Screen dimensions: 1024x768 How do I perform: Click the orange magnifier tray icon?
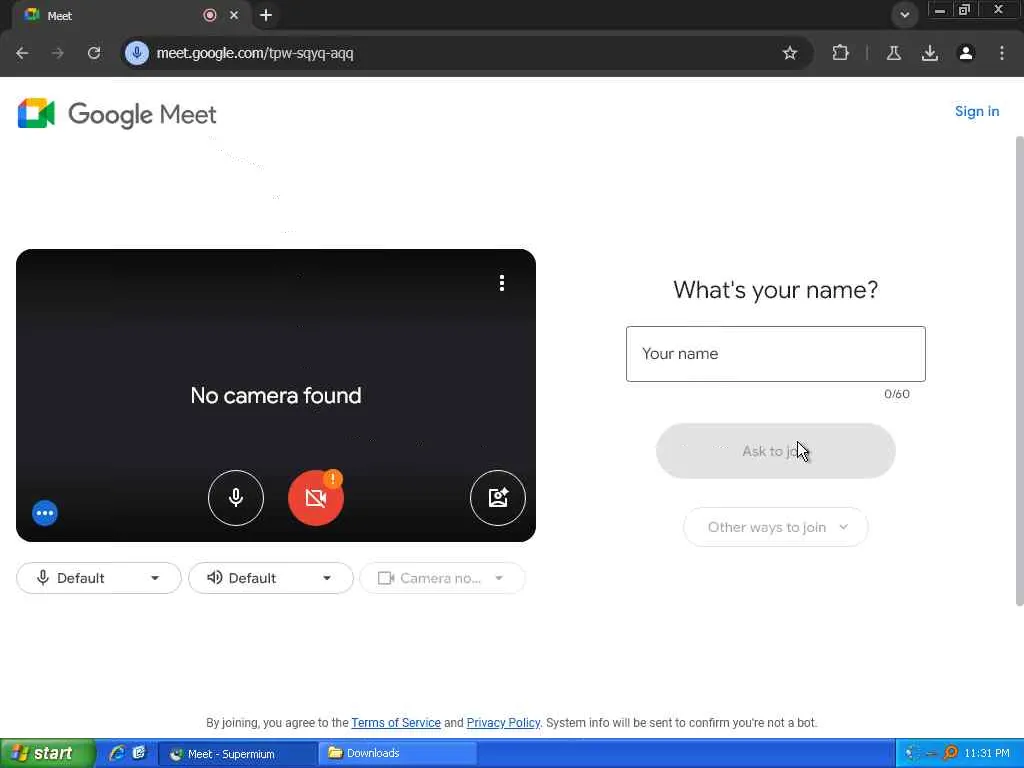pos(951,753)
